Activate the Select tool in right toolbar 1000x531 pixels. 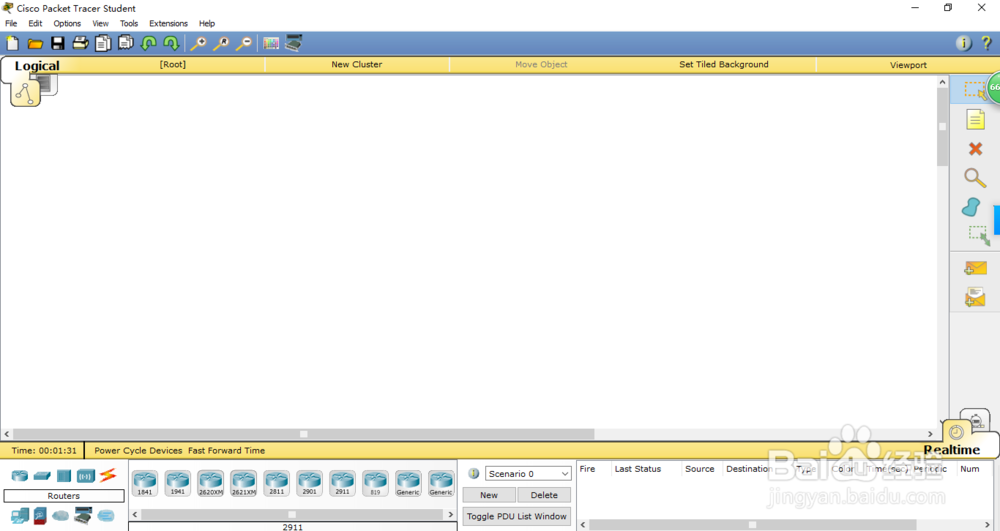(975, 90)
